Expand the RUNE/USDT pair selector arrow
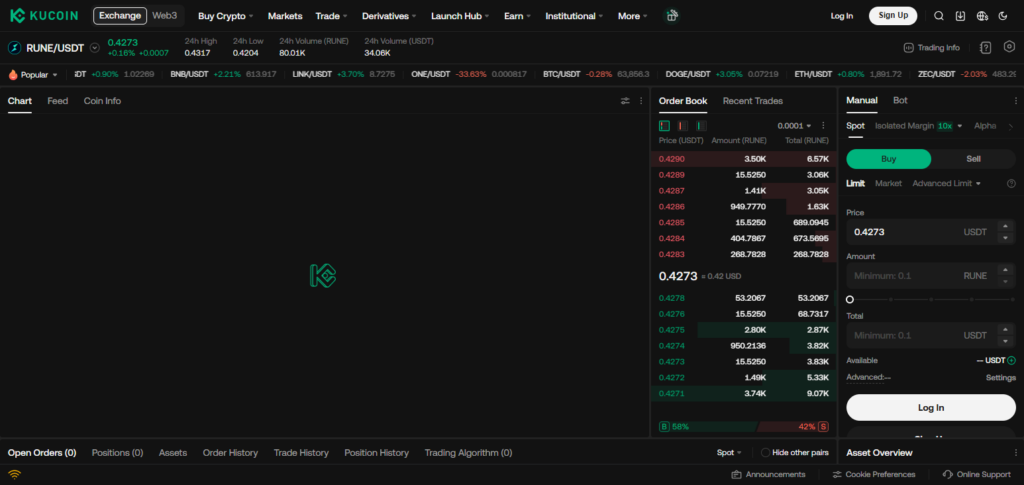 (x=95, y=48)
